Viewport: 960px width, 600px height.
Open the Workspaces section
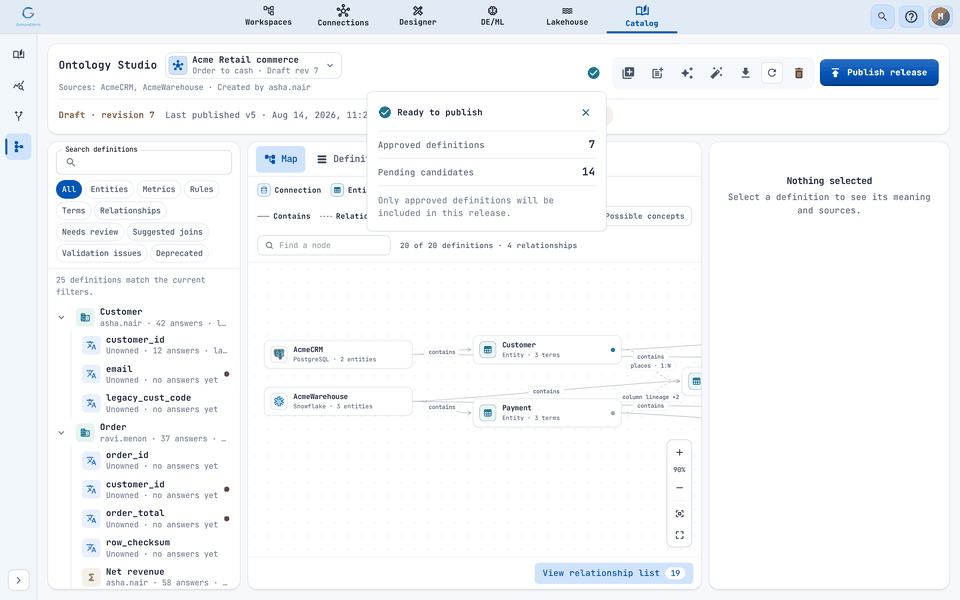(x=268, y=16)
